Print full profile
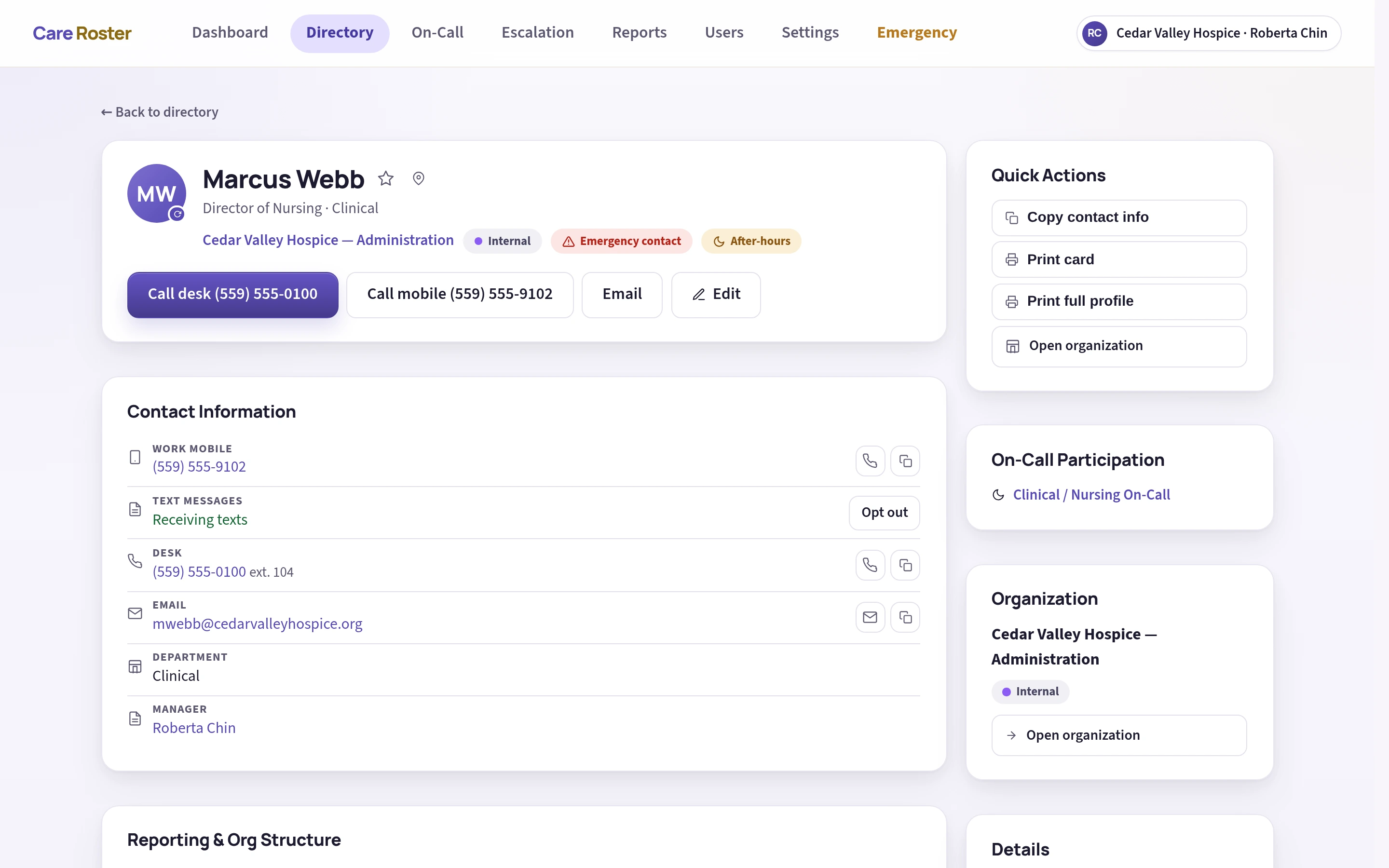The width and height of the screenshot is (1389, 868). point(1118,301)
